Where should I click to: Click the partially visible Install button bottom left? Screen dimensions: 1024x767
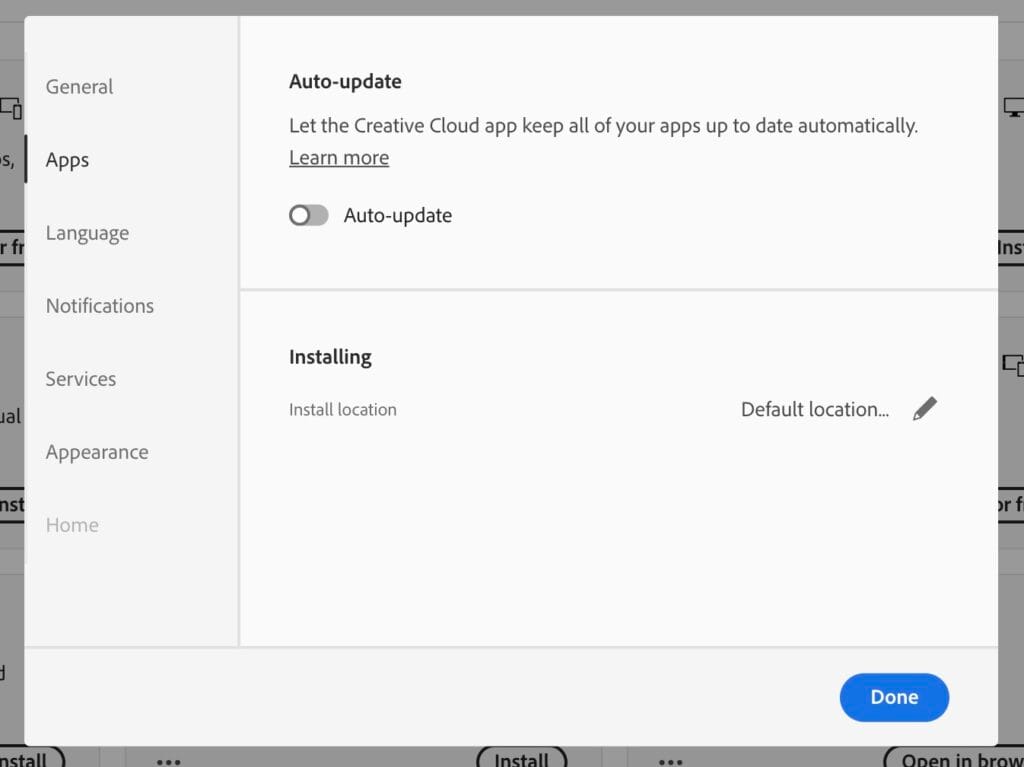30,760
